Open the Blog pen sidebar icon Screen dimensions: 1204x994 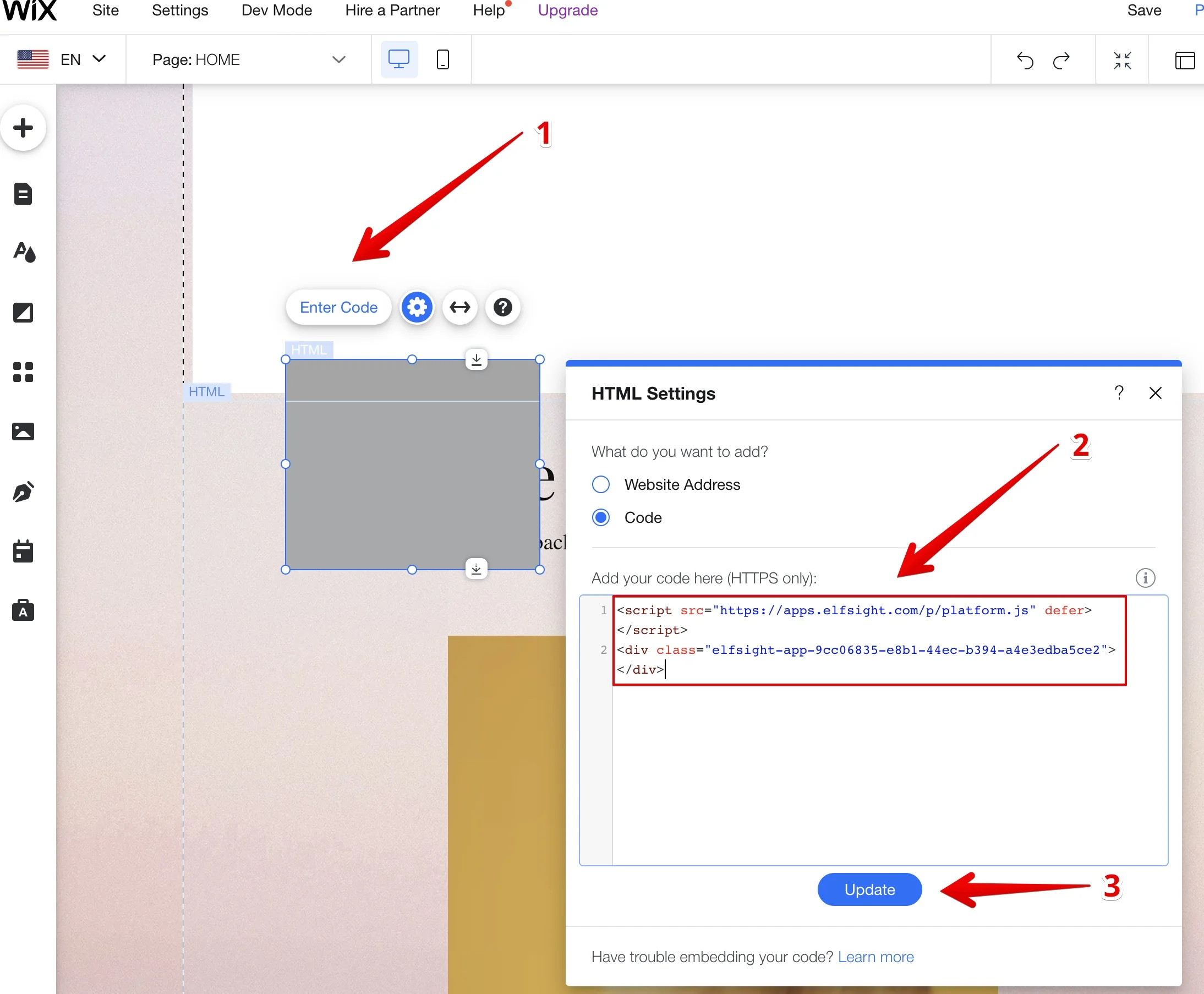click(x=24, y=492)
